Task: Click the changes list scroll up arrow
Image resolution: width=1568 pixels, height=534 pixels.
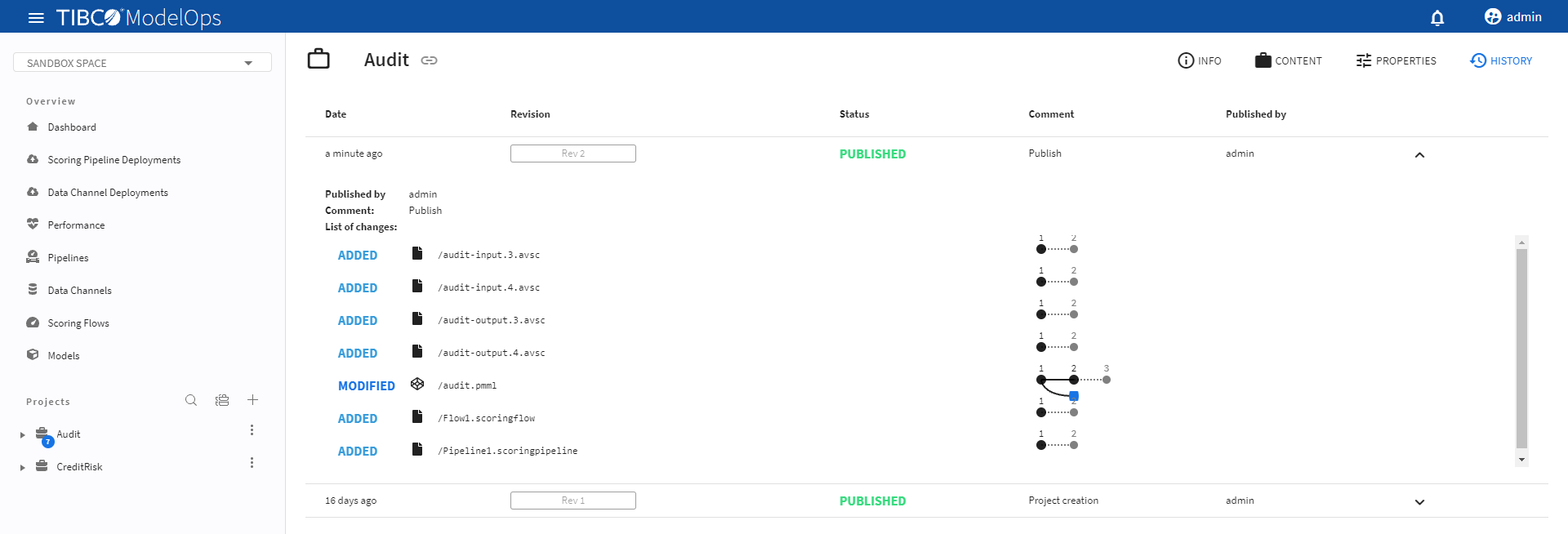Action: click(1521, 243)
